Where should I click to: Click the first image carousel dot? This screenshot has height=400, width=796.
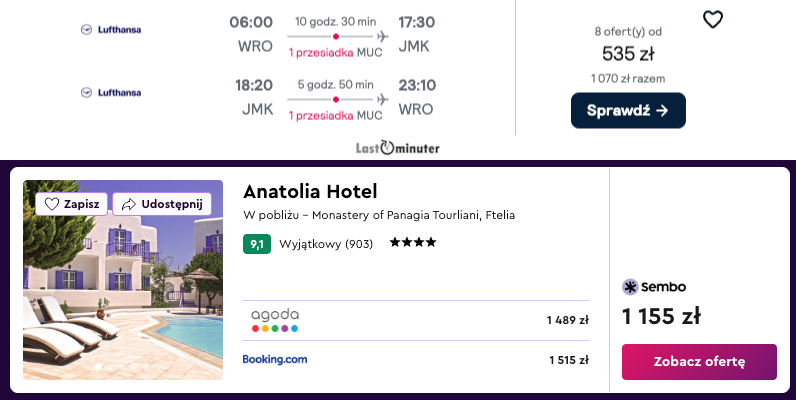pos(98,366)
